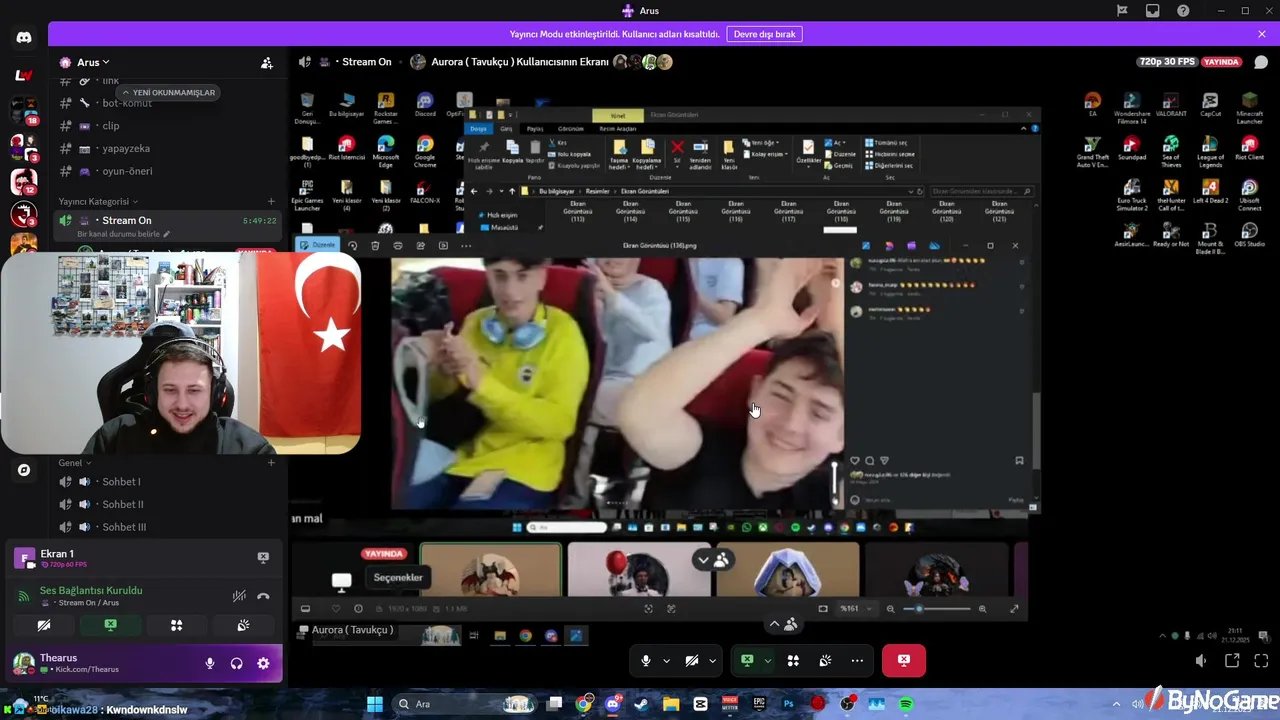Open Thearus user profile panel
This screenshot has height=720, width=1280.
(x=100, y=663)
